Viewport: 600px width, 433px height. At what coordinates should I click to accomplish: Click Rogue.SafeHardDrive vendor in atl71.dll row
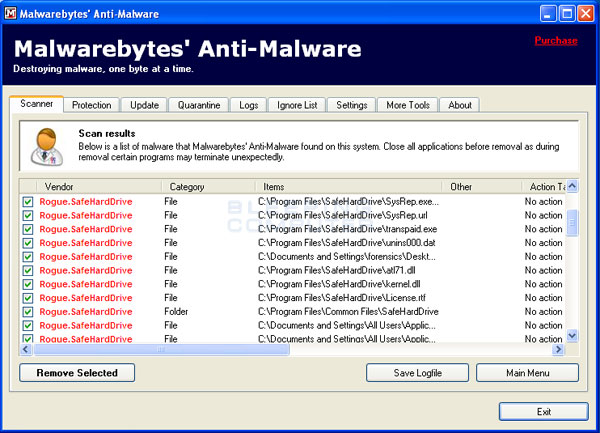pyautogui.click(x=86, y=270)
